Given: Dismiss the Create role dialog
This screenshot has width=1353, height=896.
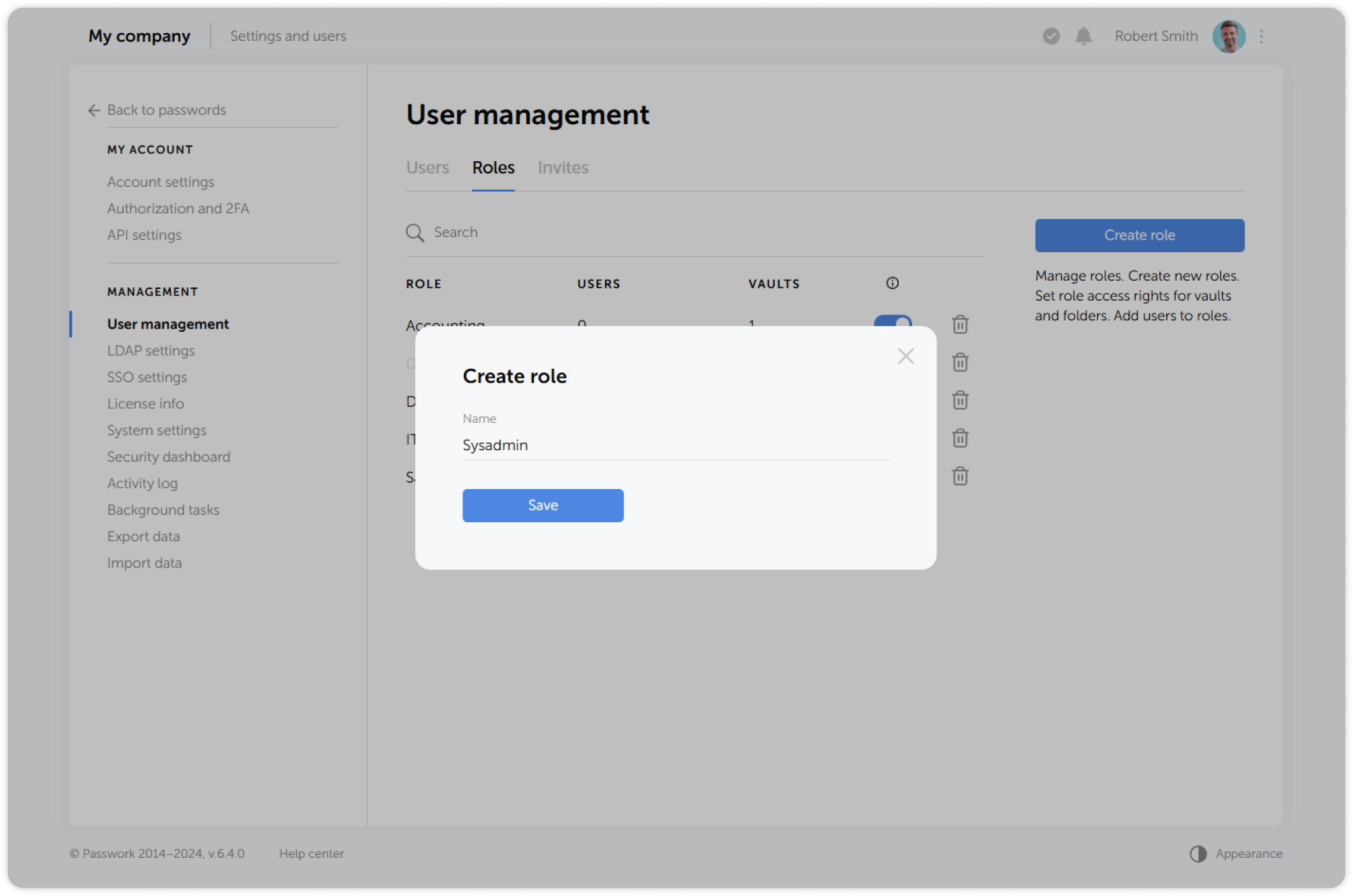Looking at the screenshot, I should coord(905,356).
